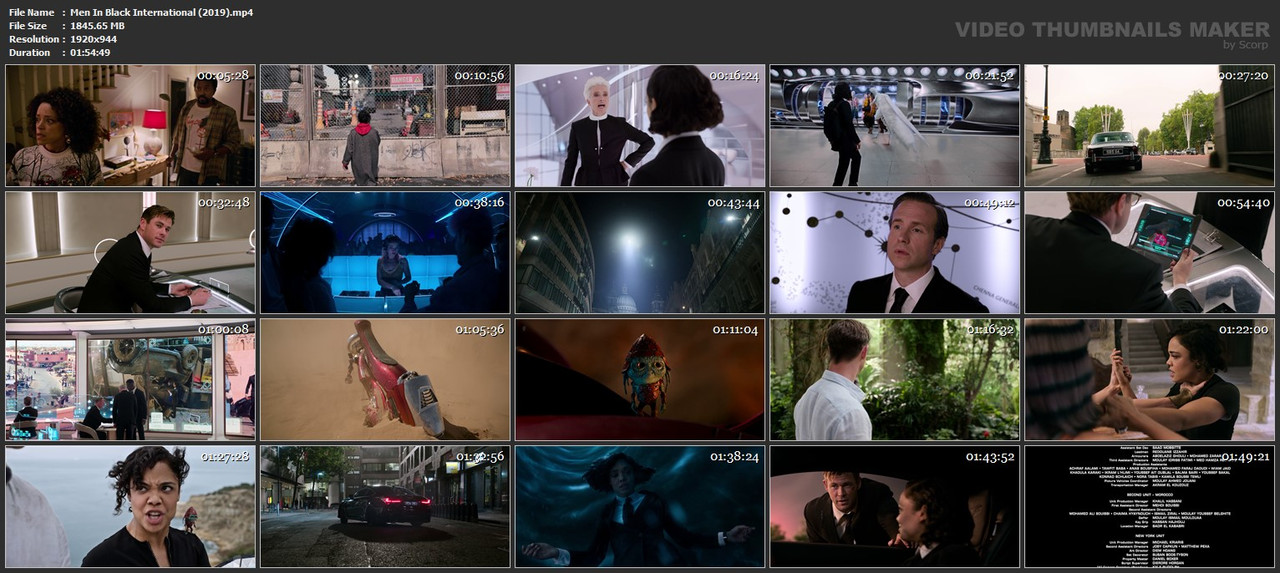Select the night street car frame at 01:32:56
Screen dimensions: 1280x573
[385, 507]
